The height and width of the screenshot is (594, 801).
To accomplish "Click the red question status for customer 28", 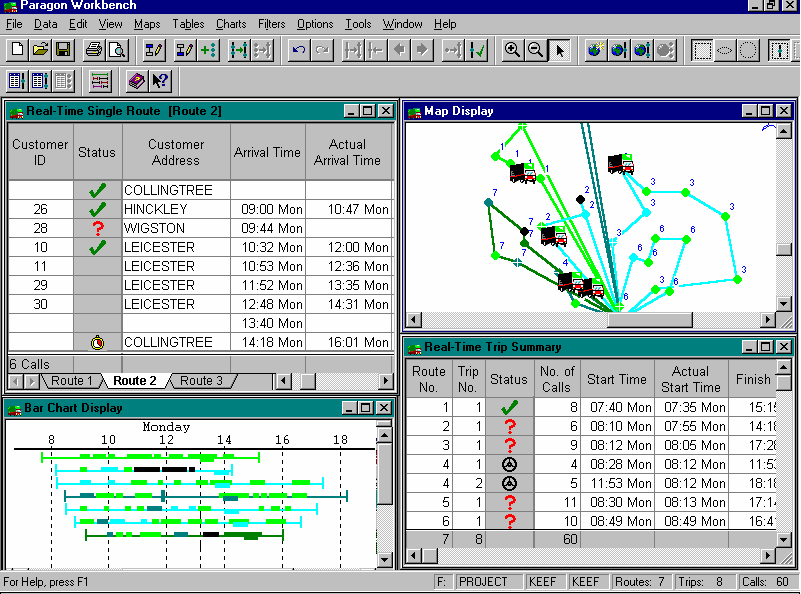I will tap(98, 228).
